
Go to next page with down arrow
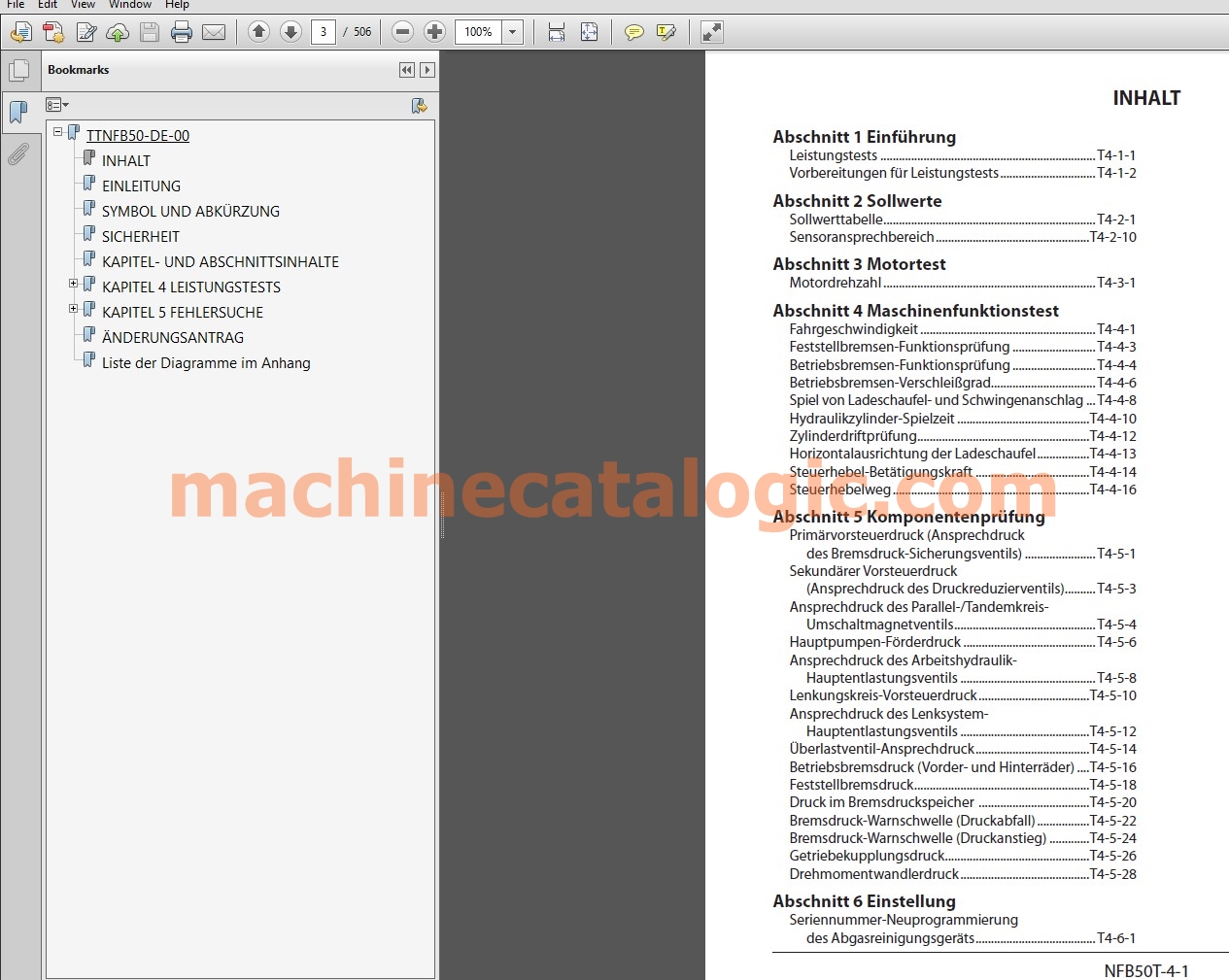[290, 32]
